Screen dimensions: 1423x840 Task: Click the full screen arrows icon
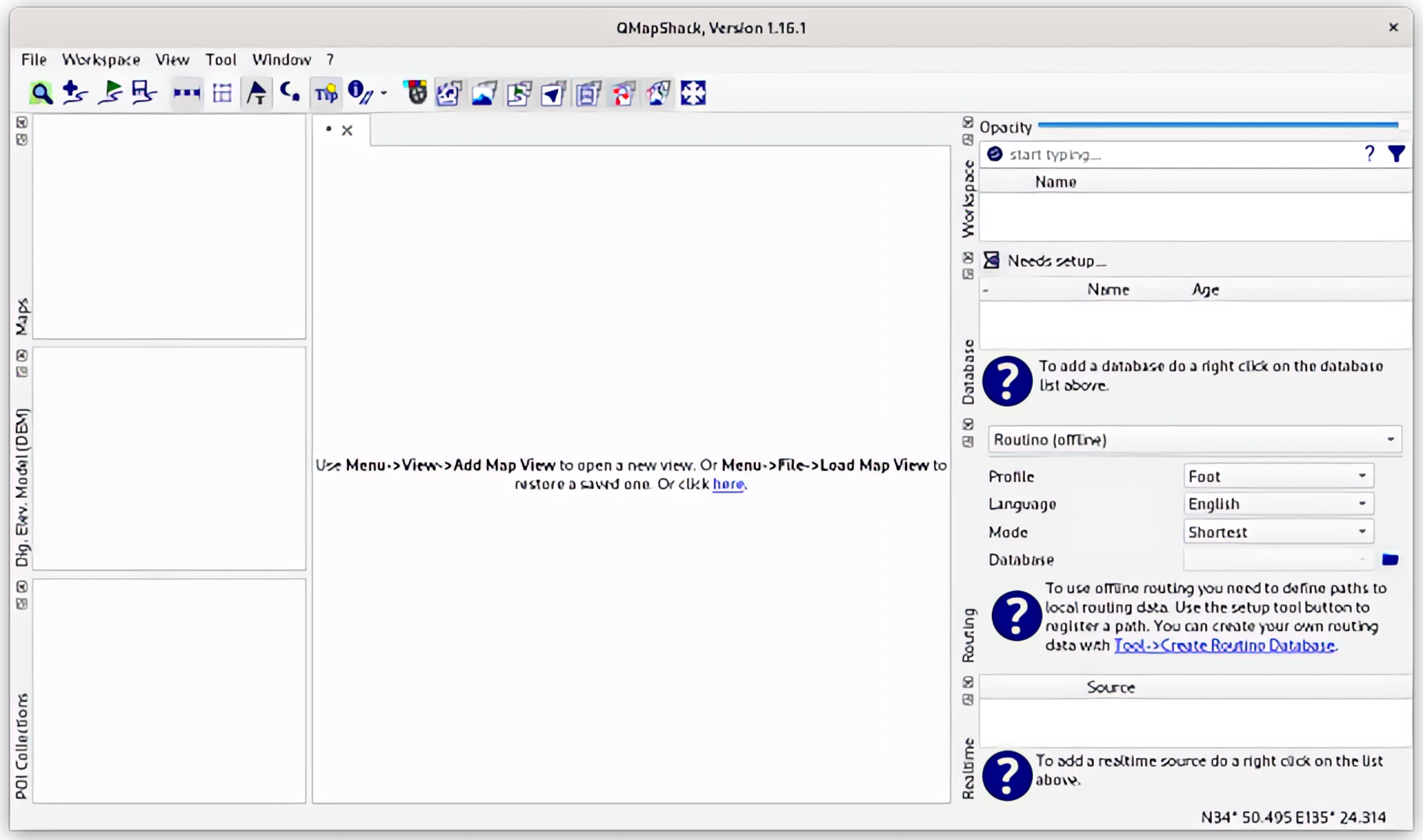click(x=693, y=93)
